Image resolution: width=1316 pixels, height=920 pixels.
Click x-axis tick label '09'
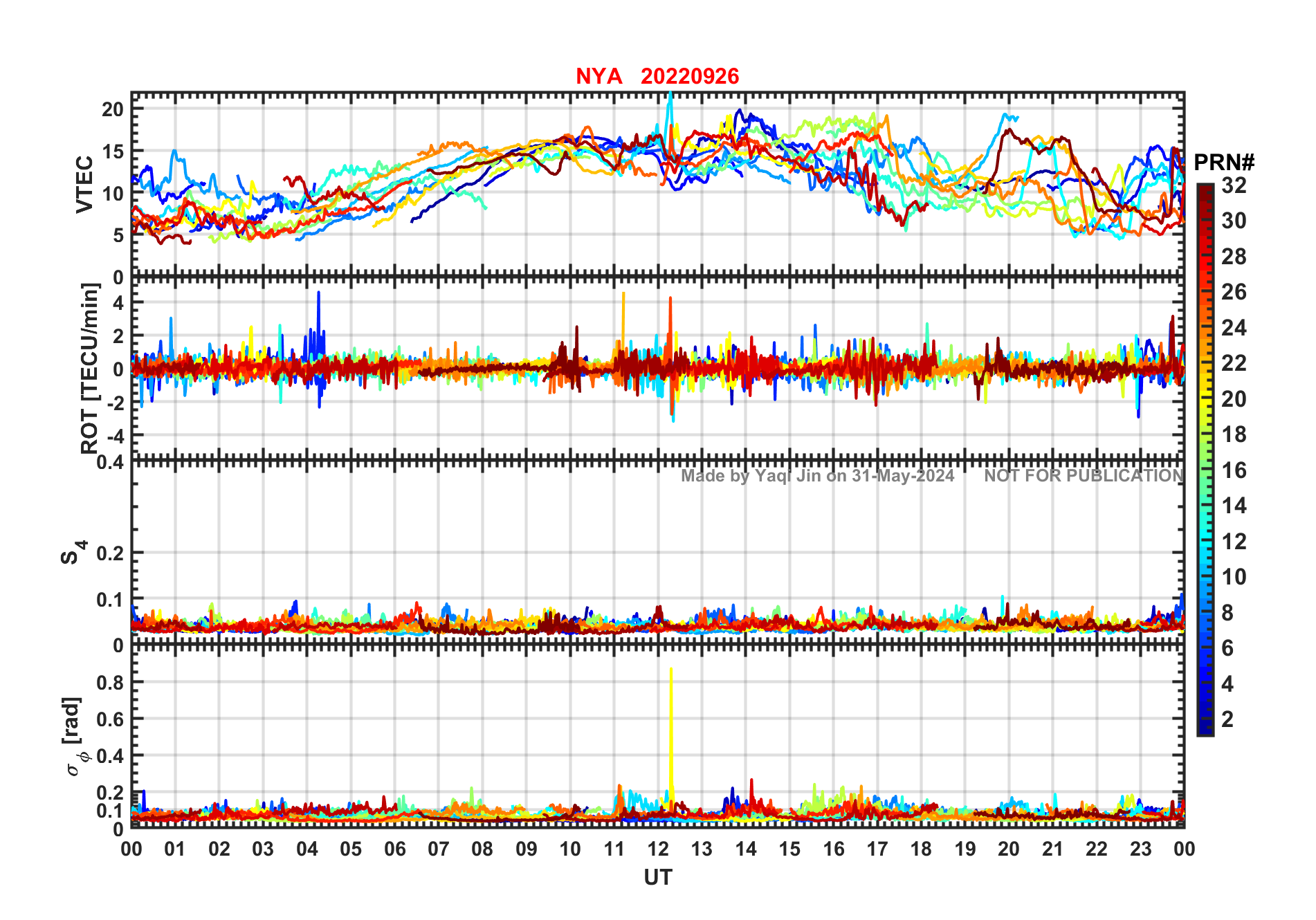(x=527, y=849)
